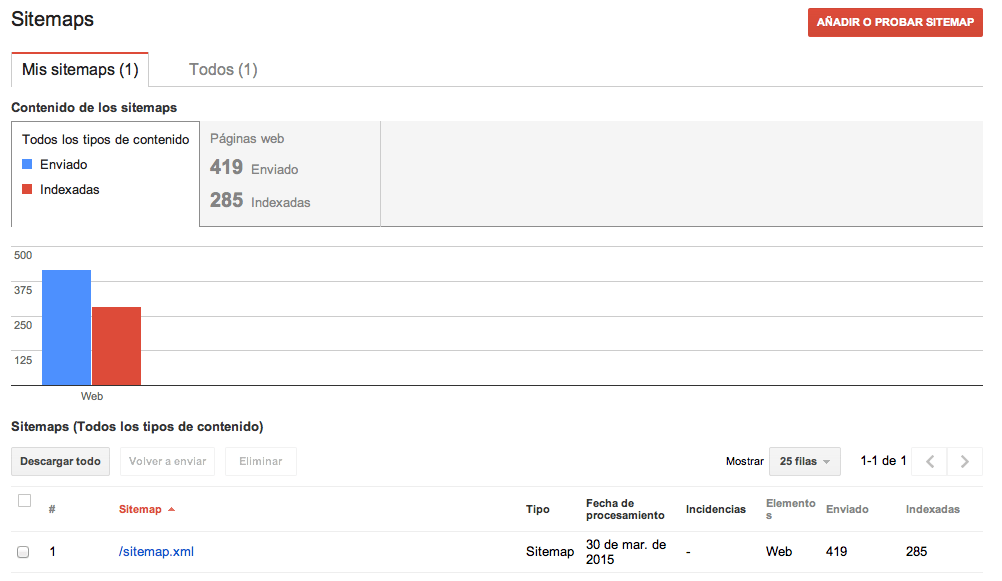Click the Volver a enviar button
Viewport: 1002px width, 581px height.
[167, 461]
